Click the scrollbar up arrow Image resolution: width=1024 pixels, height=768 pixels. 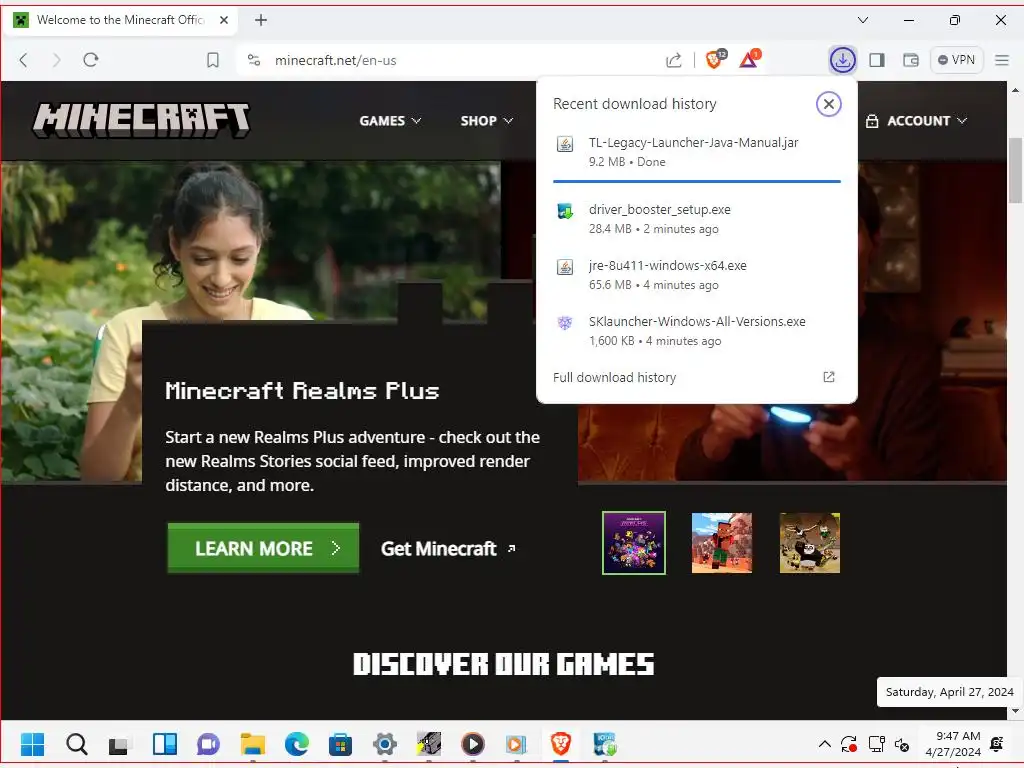click(x=1015, y=89)
